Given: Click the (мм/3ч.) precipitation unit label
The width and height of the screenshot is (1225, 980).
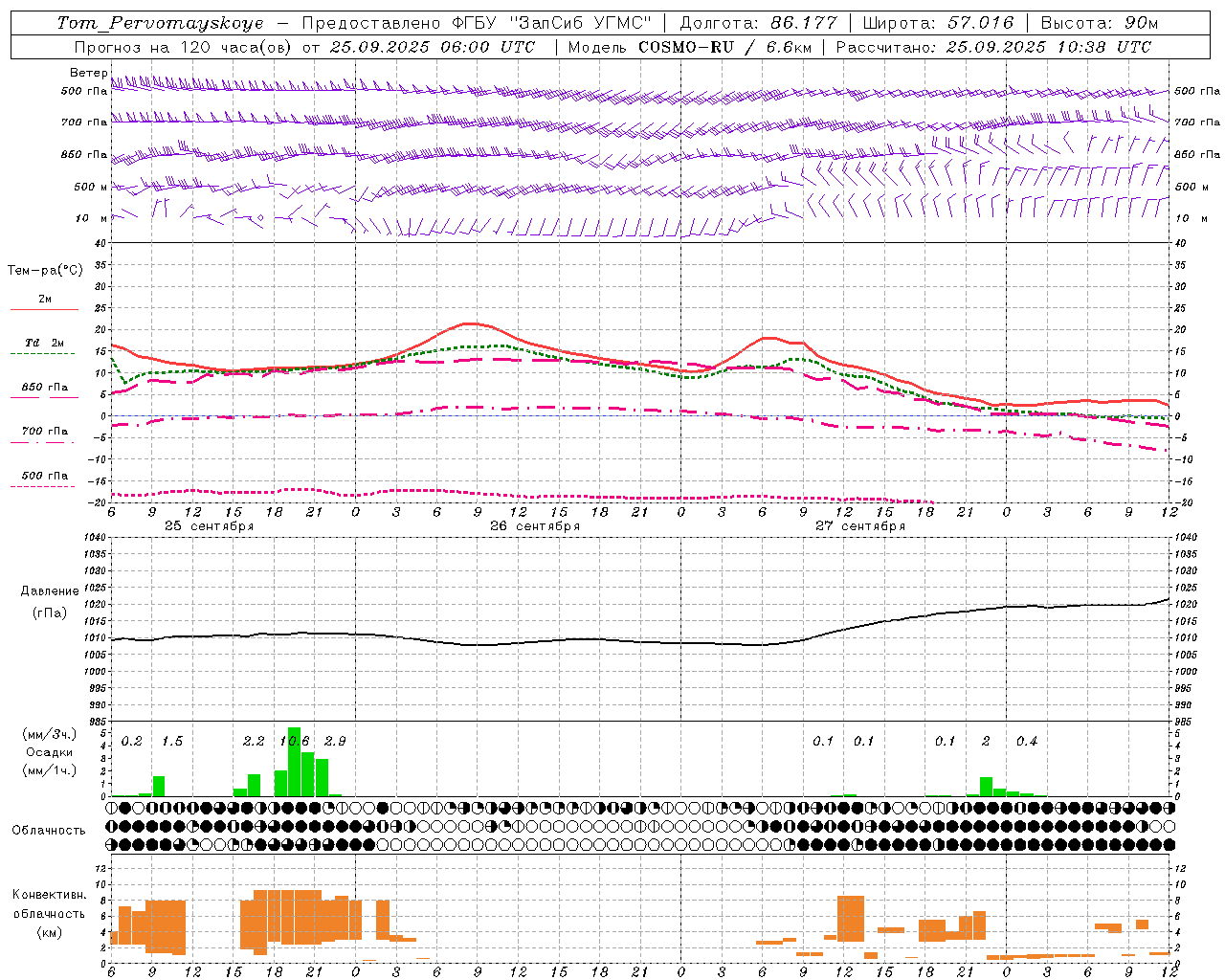Looking at the screenshot, I should (49, 734).
